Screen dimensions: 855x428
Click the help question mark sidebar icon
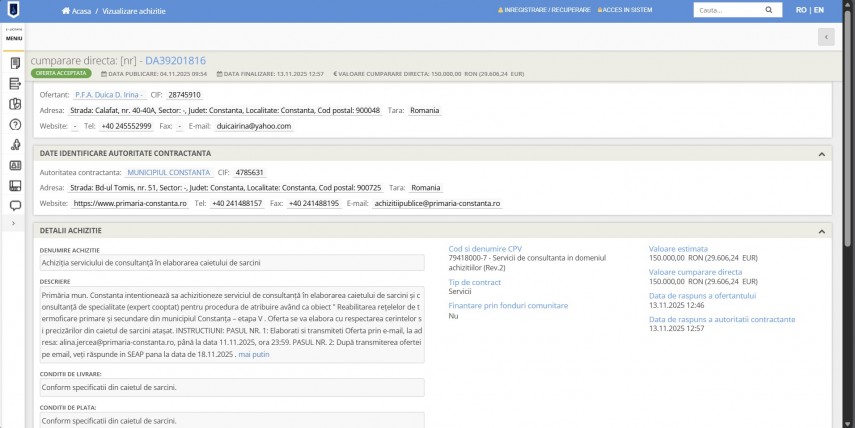pos(15,124)
